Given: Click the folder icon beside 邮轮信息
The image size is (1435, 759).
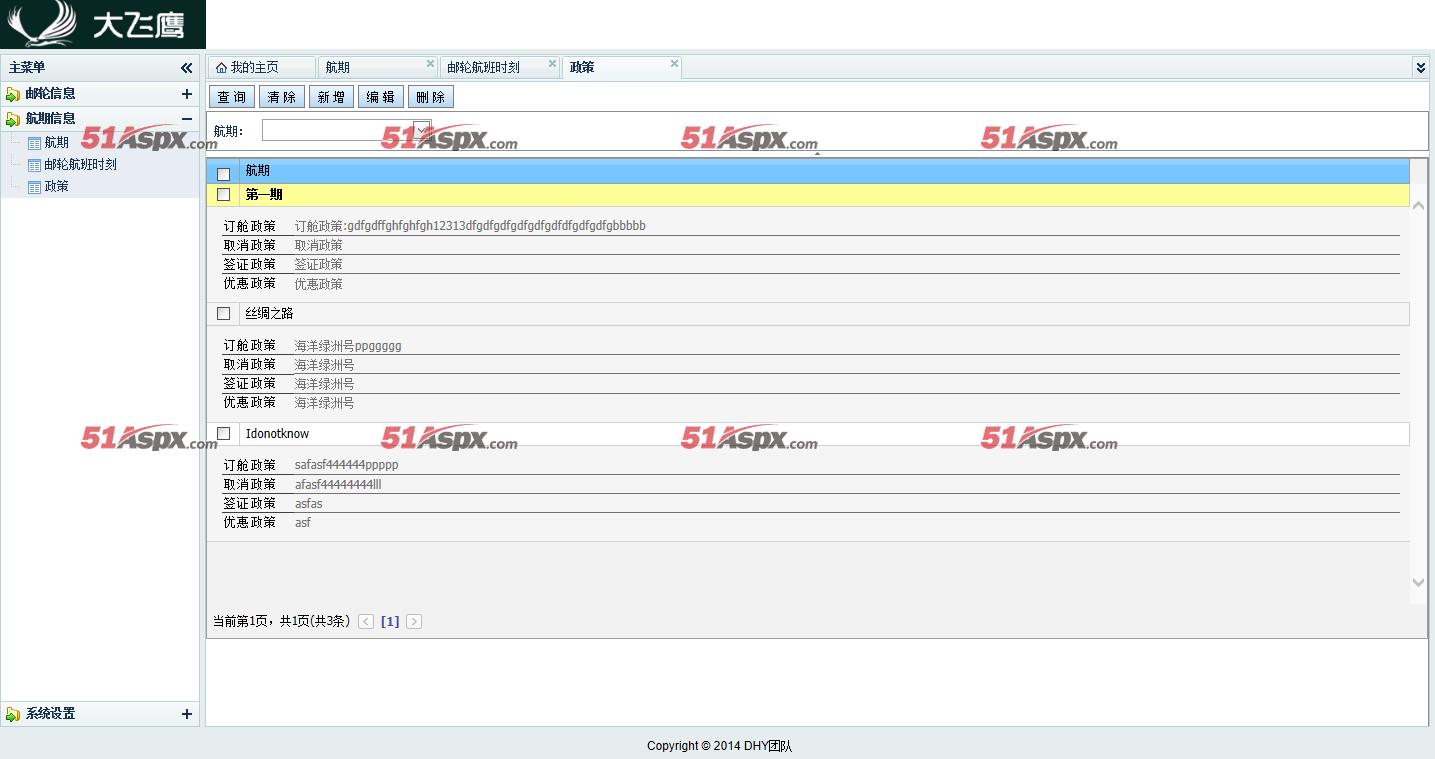Looking at the screenshot, I should tap(13, 94).
